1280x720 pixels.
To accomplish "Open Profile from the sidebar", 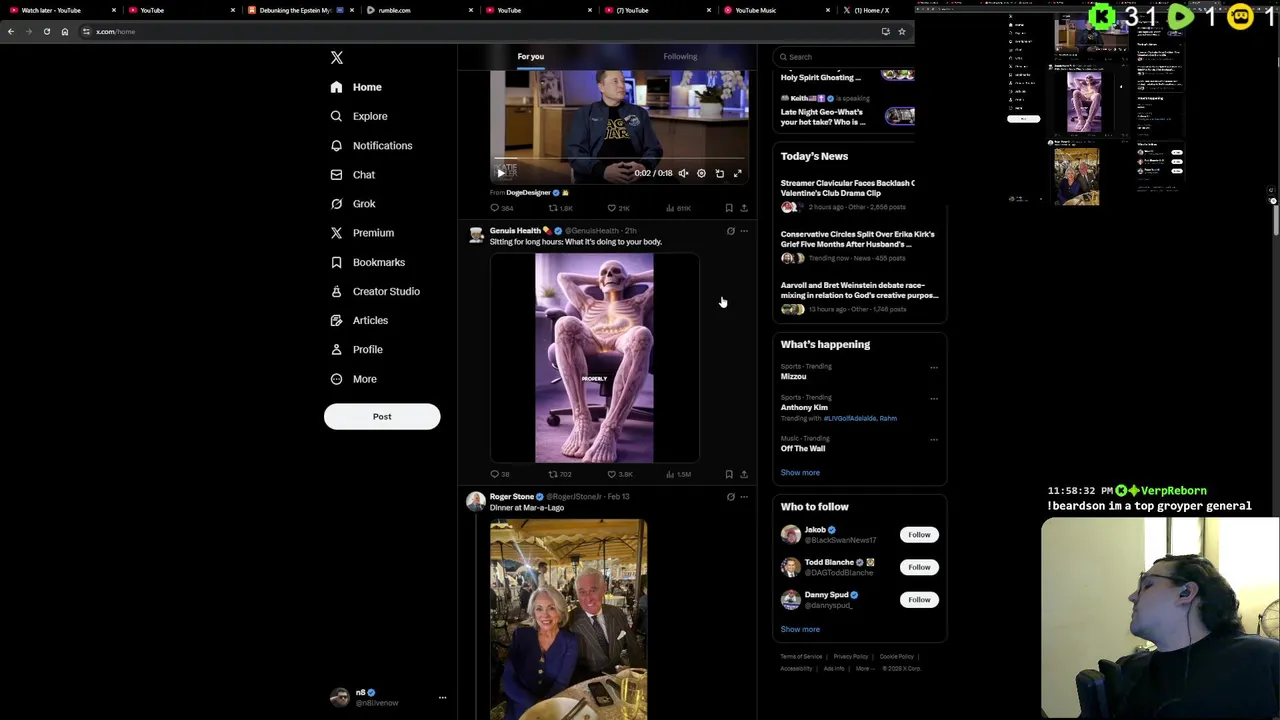I will 357,349.
